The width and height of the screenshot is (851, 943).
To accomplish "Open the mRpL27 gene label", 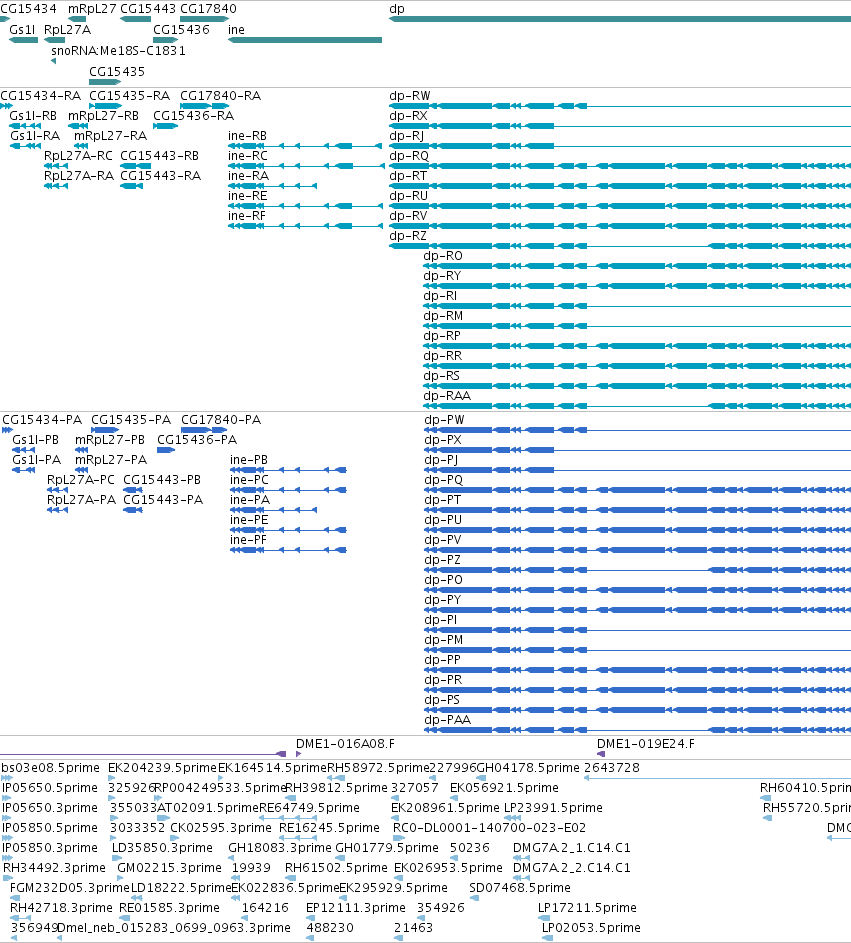I will [x=92, y=9].
